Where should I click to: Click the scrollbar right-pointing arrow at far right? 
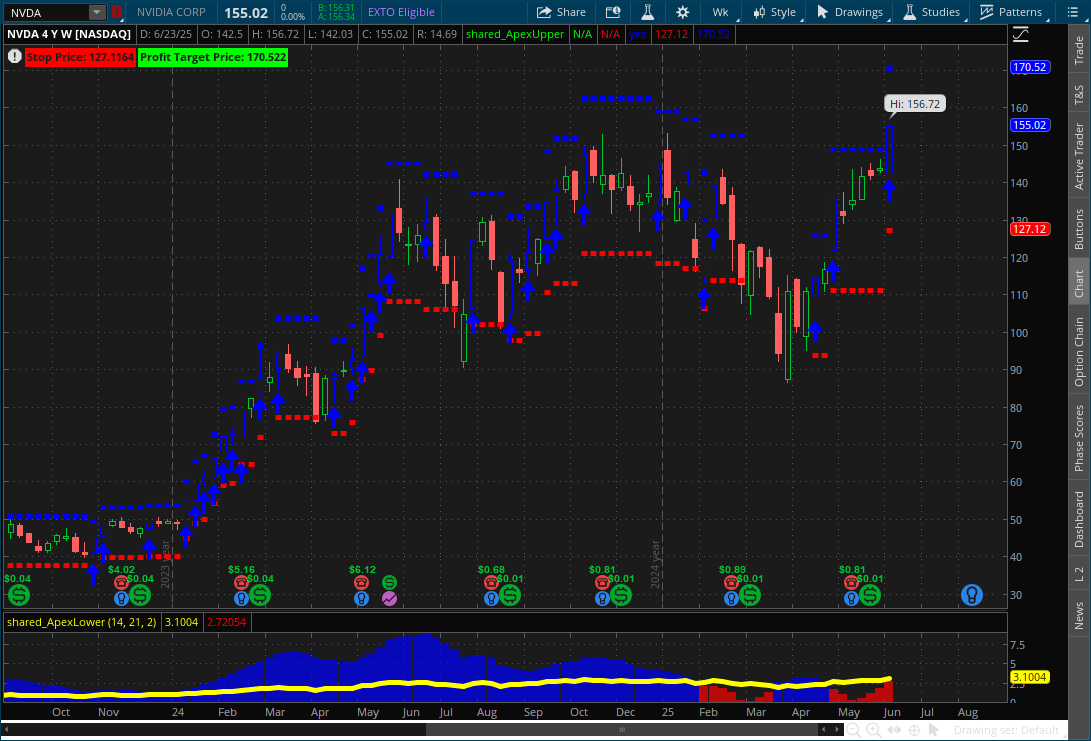[x=837, y=729]
